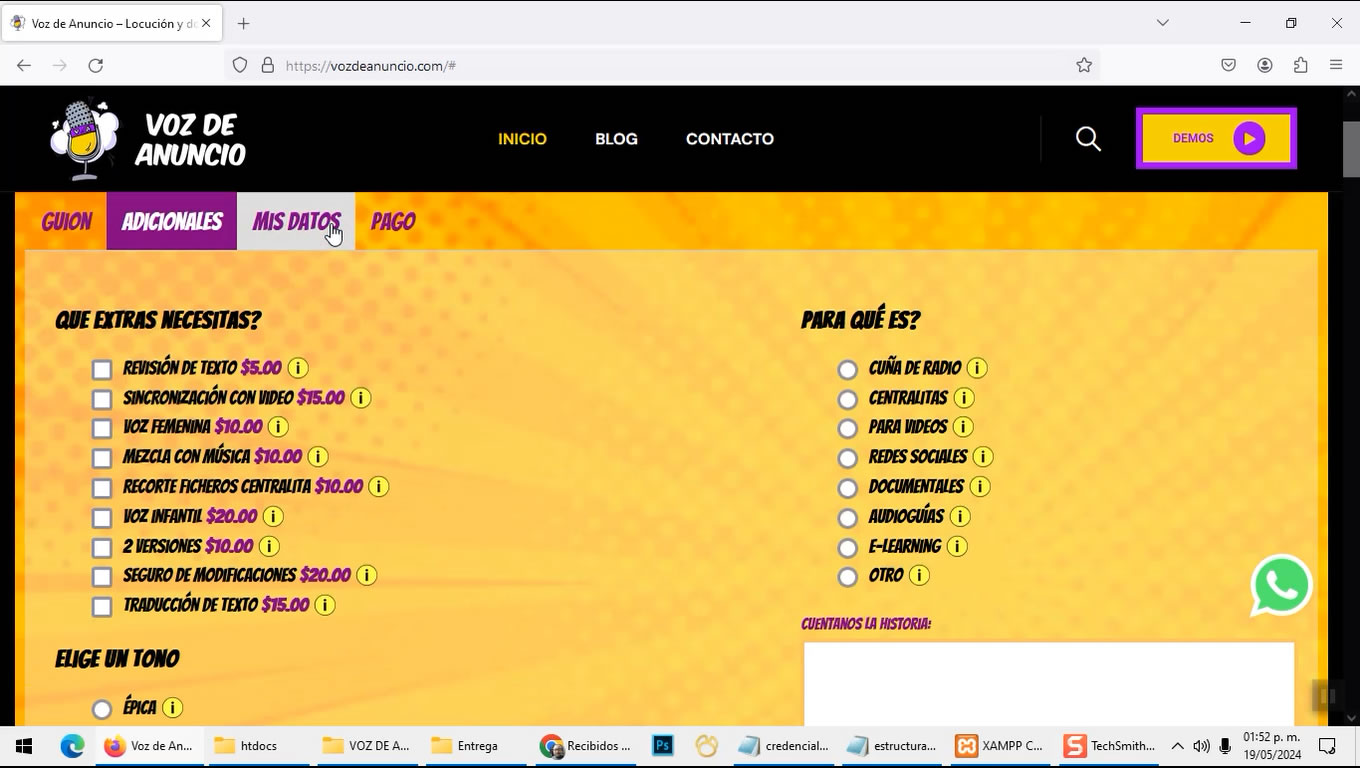Click info icon beside Cuña de radio

pos(977,368)
